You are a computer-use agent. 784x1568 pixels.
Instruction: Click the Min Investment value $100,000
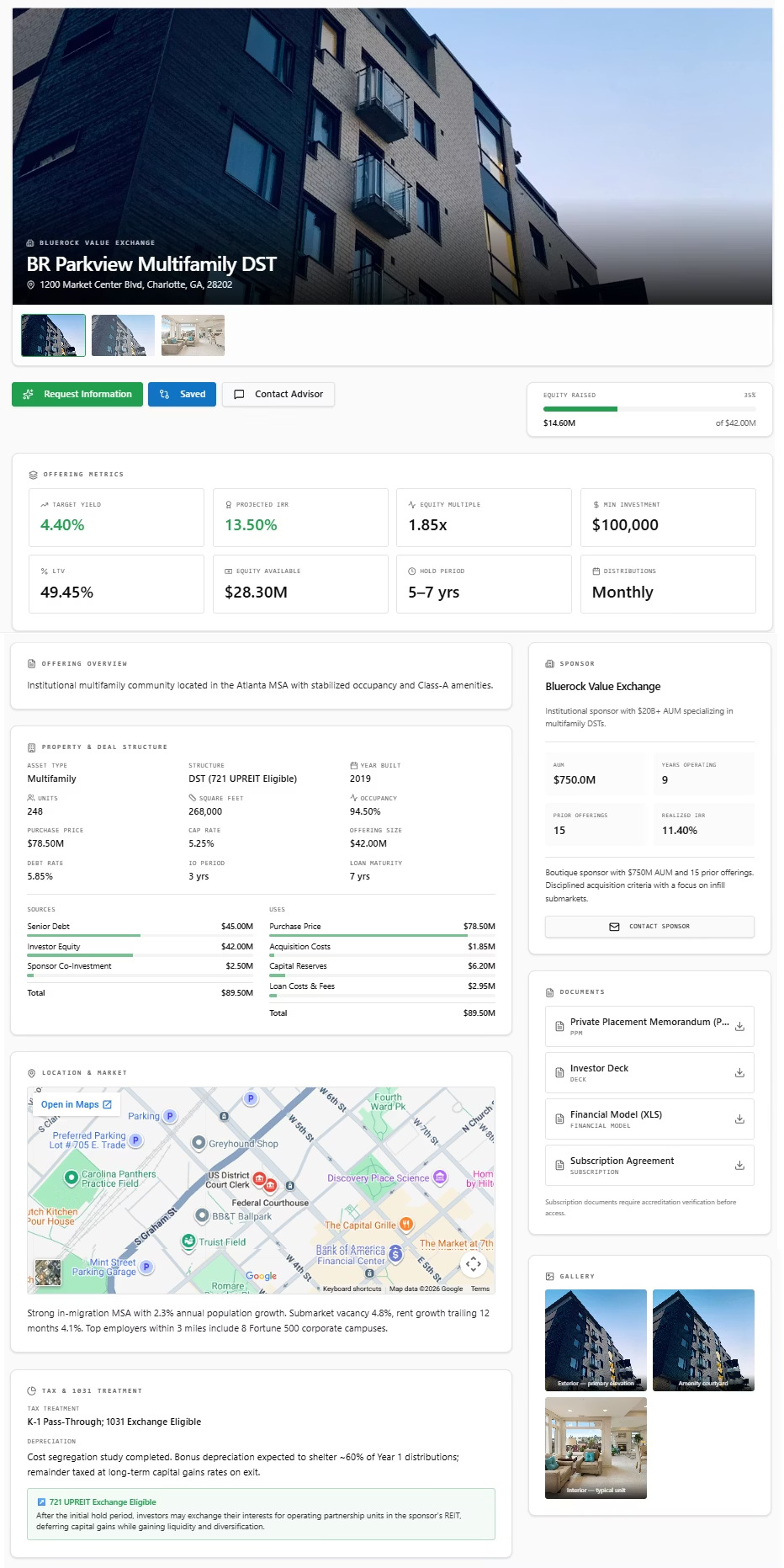(x=625, y=525)
